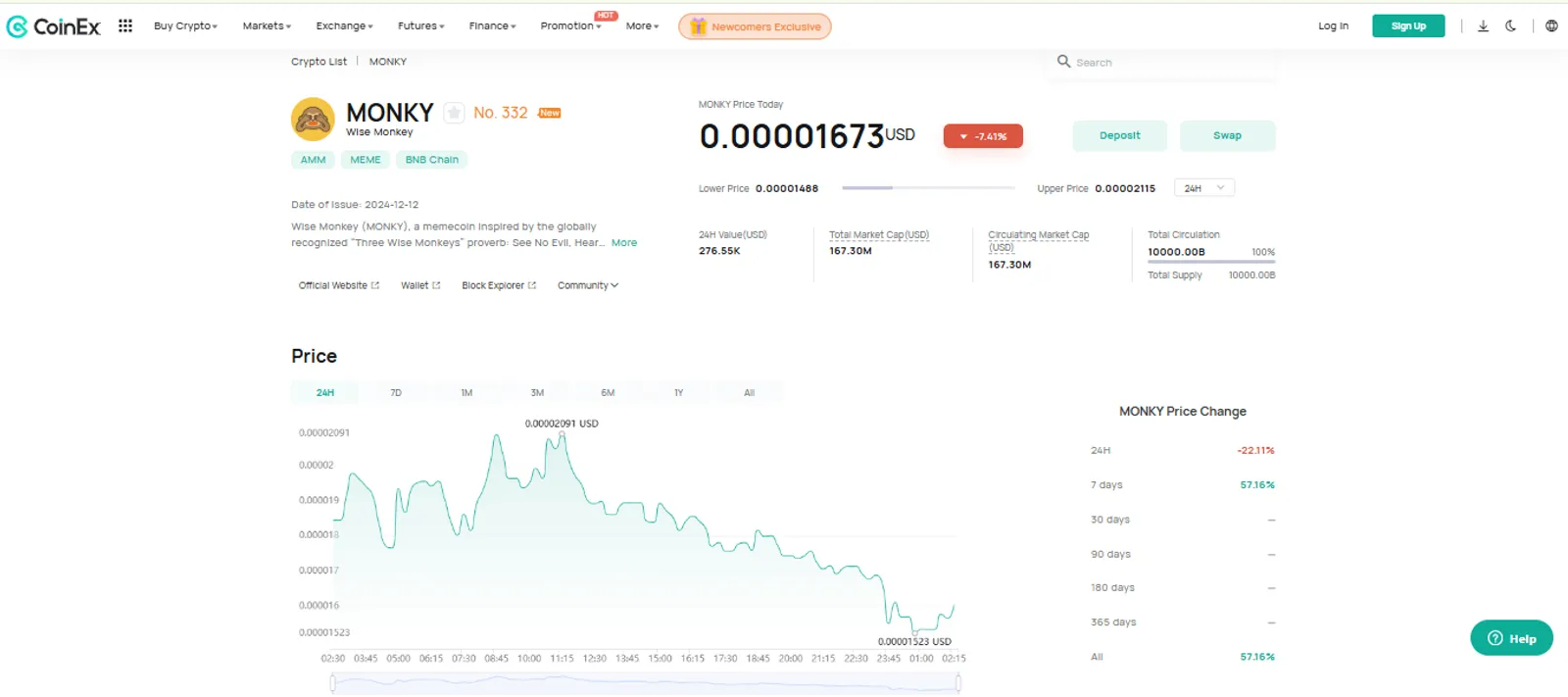Viewport: 1568px width, 697px height.
Task: Go to Crypto List breadcrumb
Action: pos(318,62)
